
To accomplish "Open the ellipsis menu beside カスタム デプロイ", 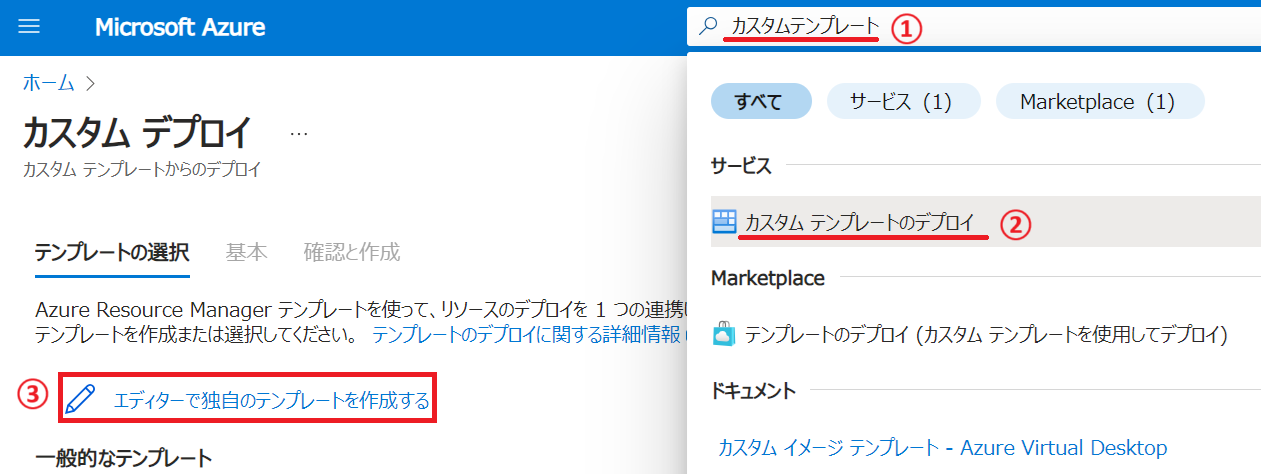I will pos(299,133).
